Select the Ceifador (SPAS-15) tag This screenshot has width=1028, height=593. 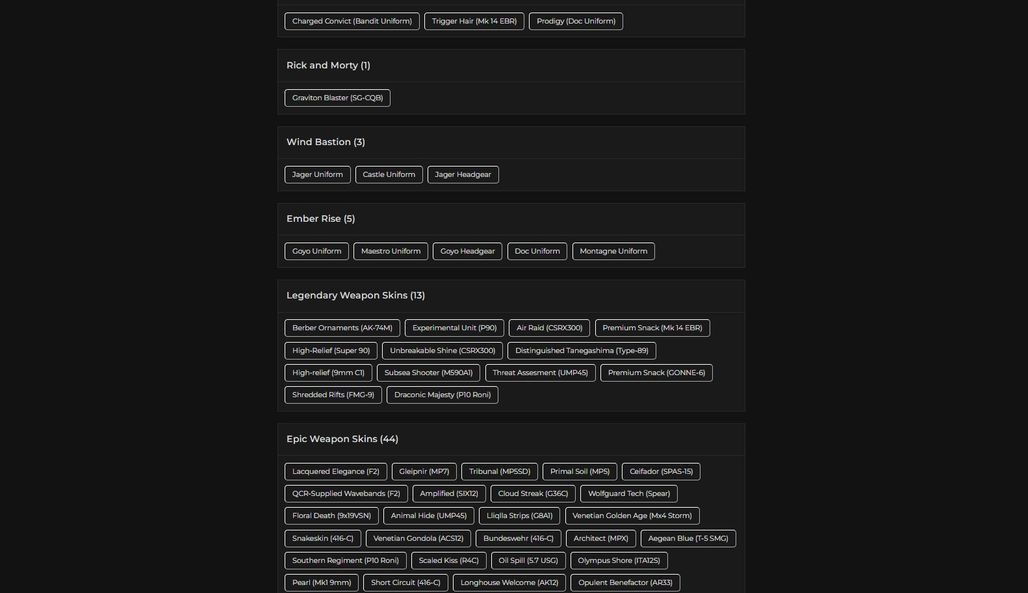662,472
